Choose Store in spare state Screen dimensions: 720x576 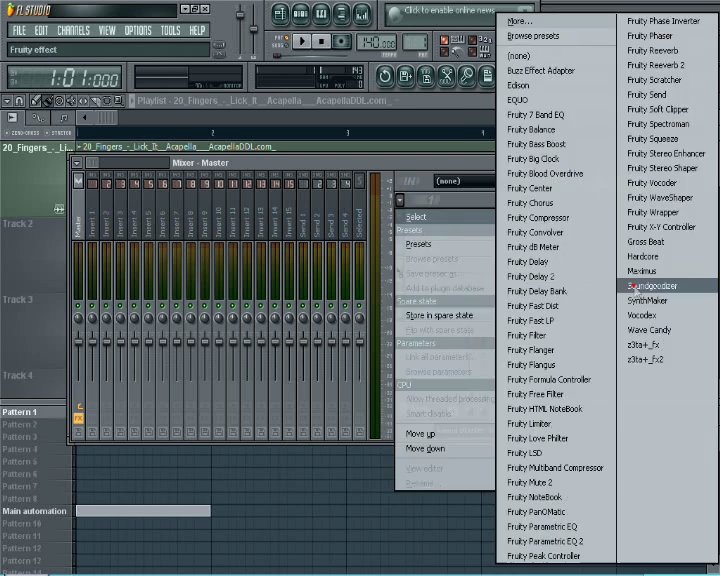coord(445,315)
